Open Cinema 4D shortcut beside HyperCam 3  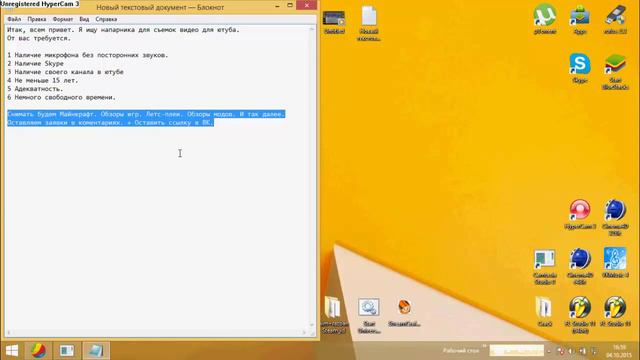(615, 217)
